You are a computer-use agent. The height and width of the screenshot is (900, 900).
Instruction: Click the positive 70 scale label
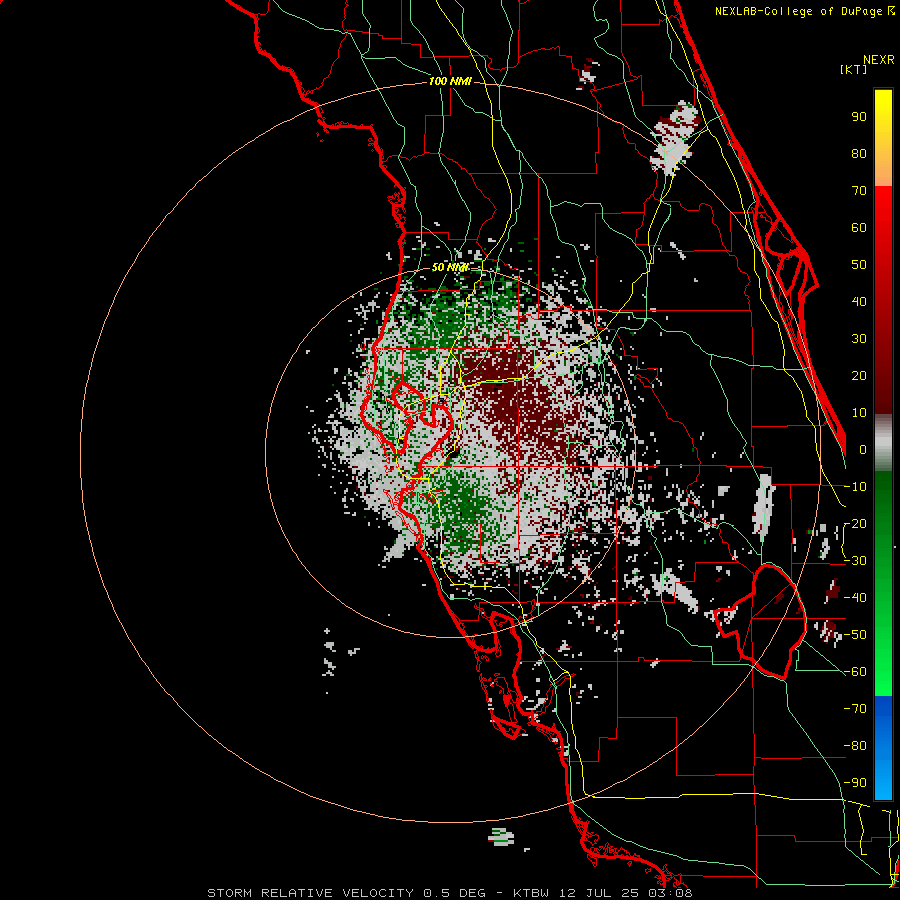[x=859, y=191]
